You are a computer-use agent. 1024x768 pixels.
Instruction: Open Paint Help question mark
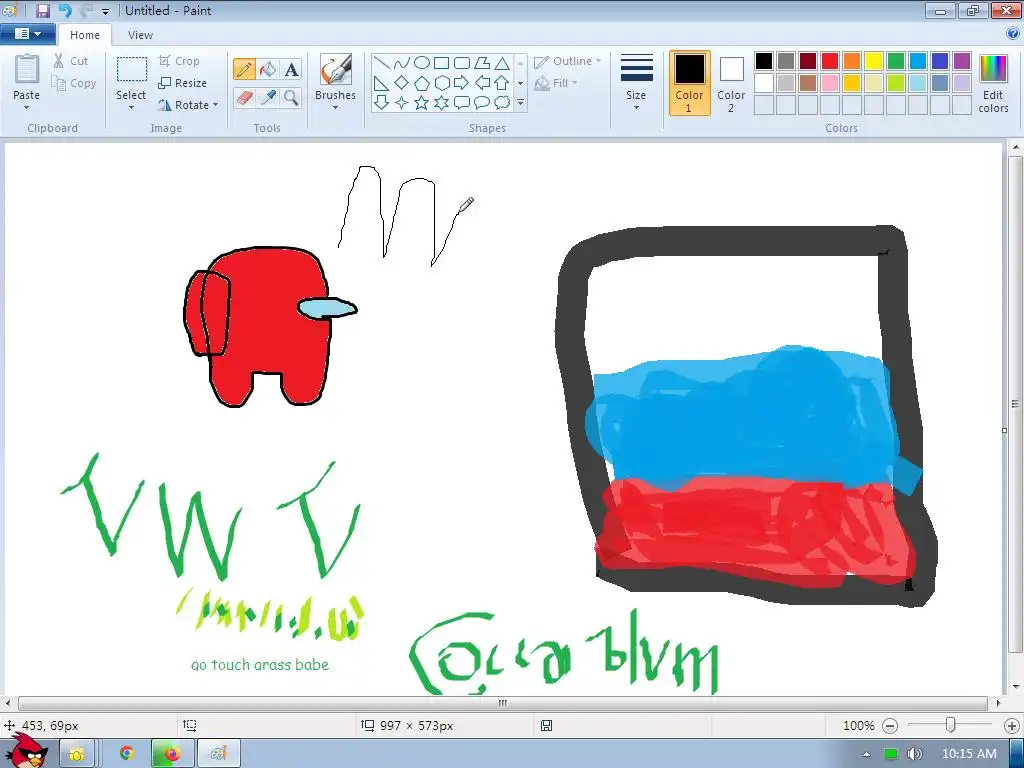(1014, 34)
